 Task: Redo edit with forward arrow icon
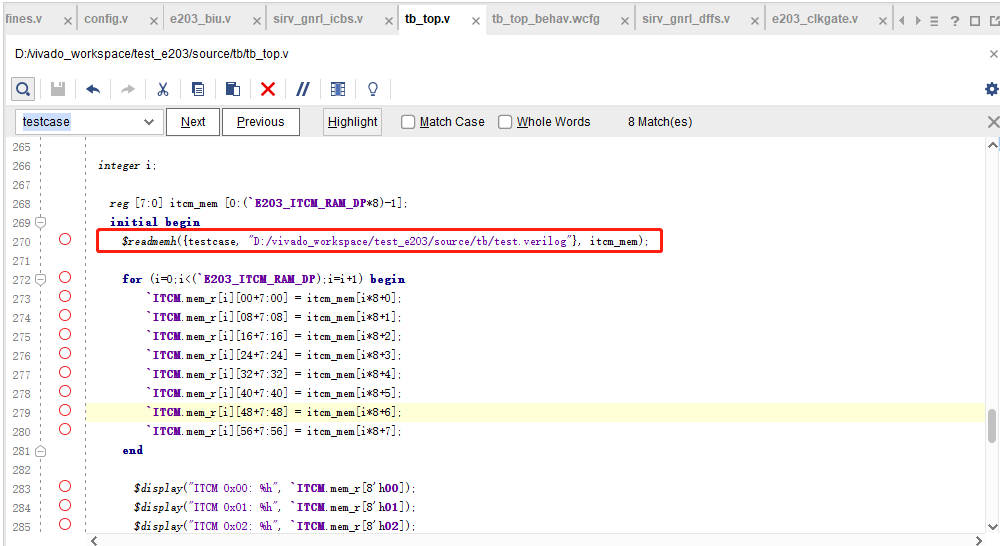(x=128, y=89)
